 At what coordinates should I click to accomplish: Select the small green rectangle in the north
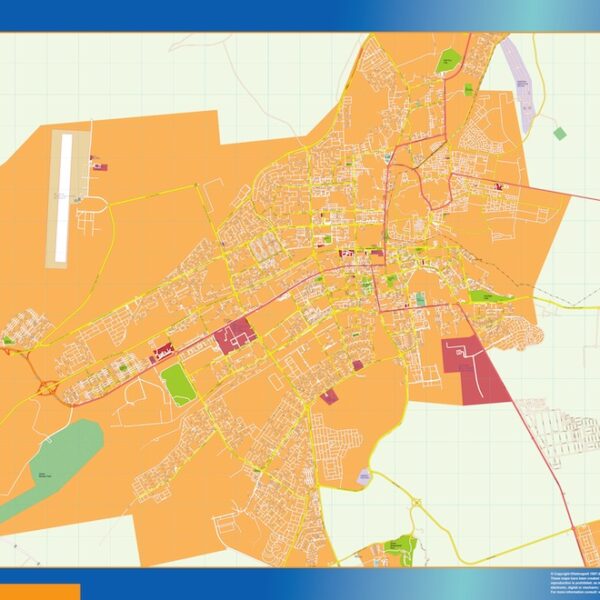click(x=469, y=90)
